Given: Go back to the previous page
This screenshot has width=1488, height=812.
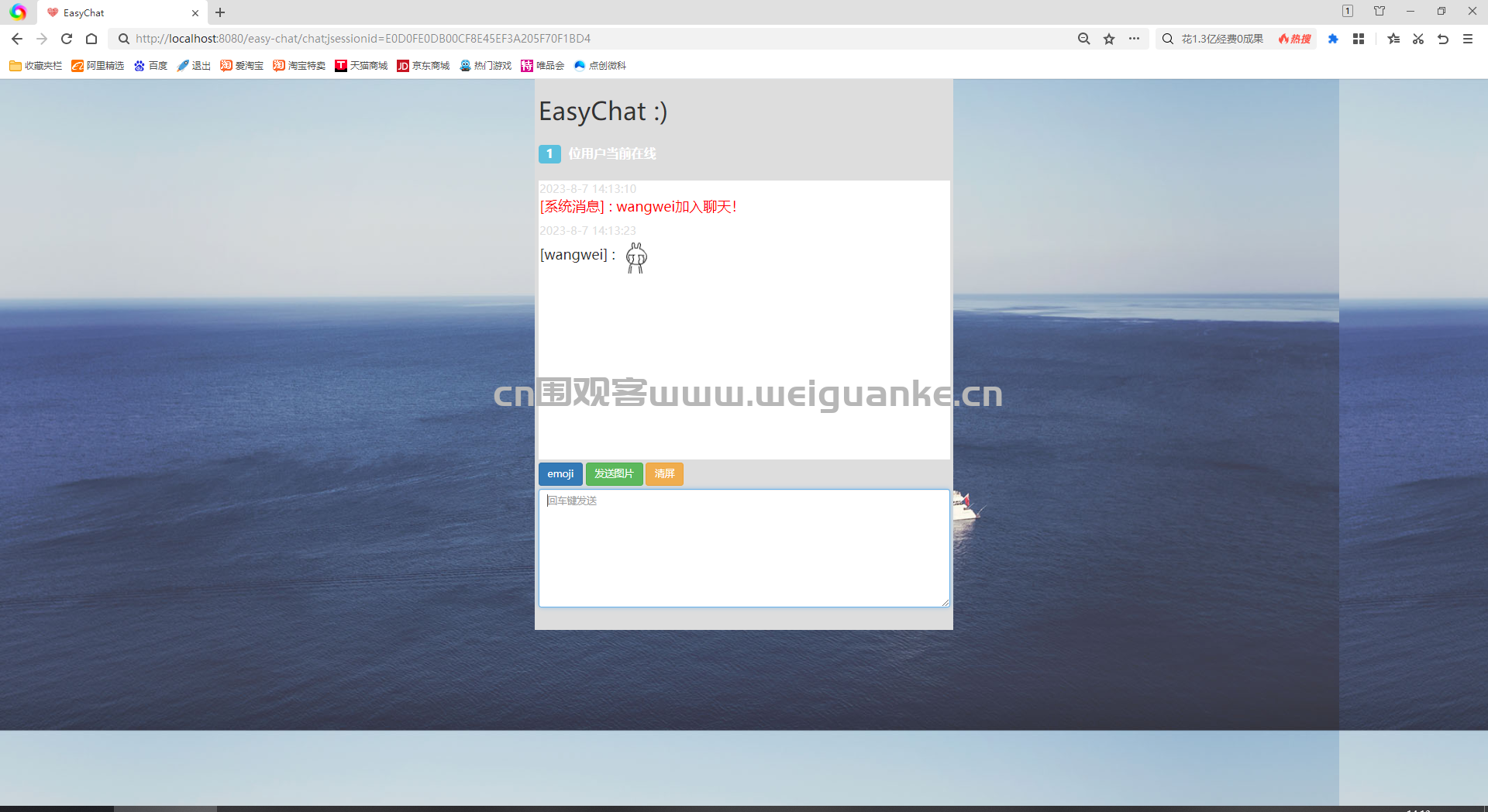Looking at the screenshot, I should click(17, 39).
